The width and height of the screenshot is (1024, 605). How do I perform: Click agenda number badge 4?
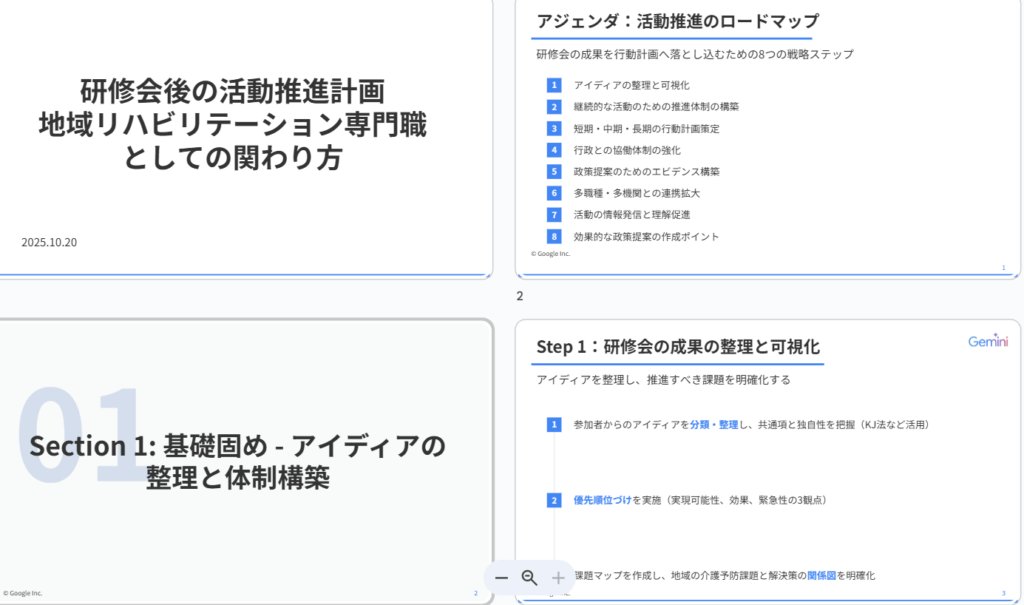pos(554,150)
